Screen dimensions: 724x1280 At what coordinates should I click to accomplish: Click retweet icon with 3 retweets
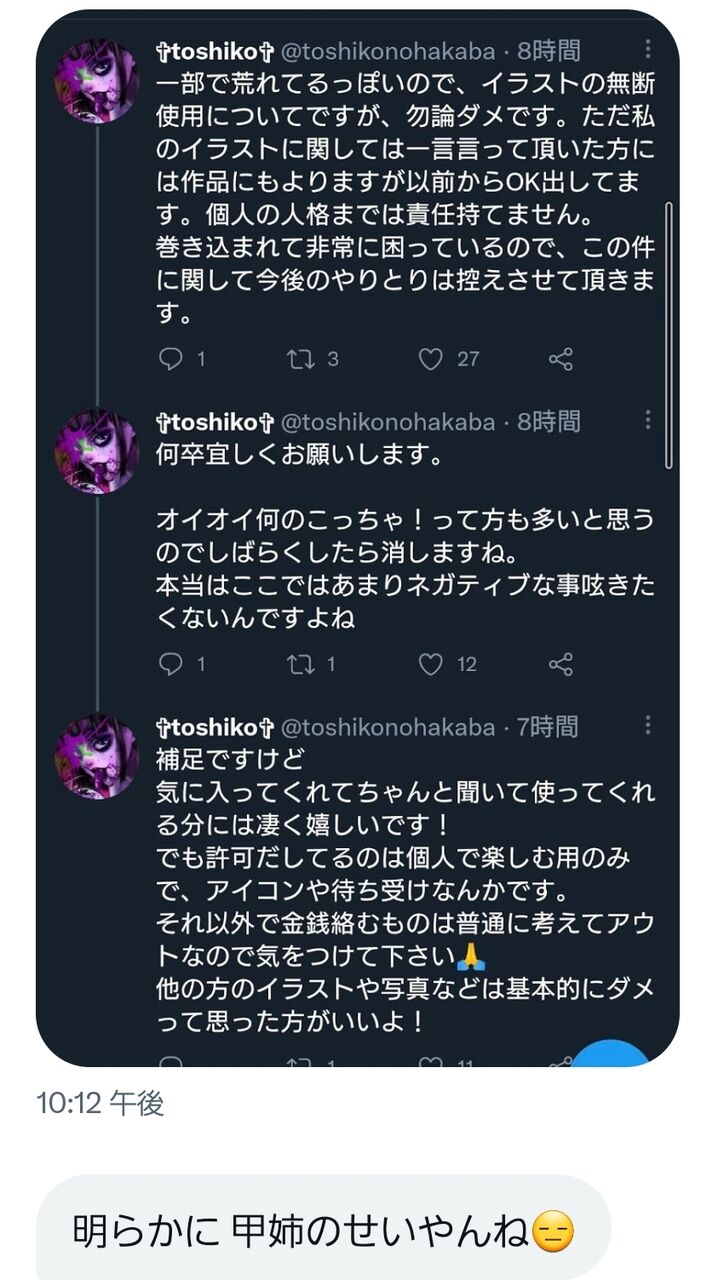[300, 359]
